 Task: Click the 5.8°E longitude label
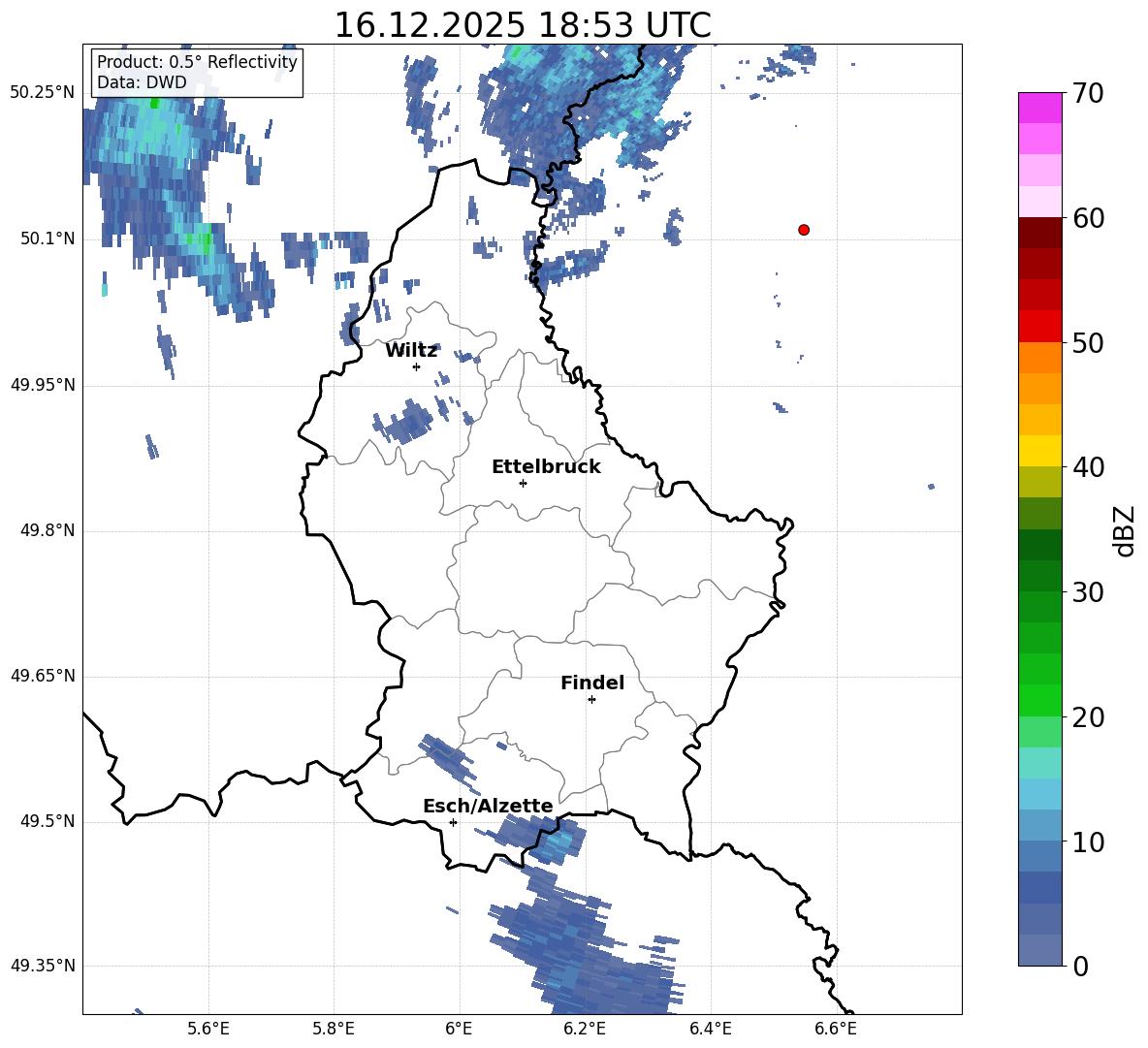[x=334, y=1029]
